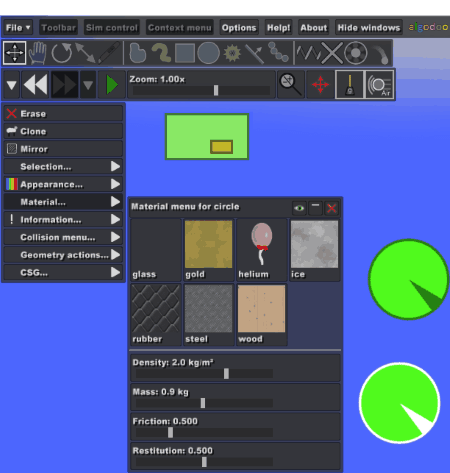Apply the gold material
The image size is (450, 473).
tap(209, 250)
